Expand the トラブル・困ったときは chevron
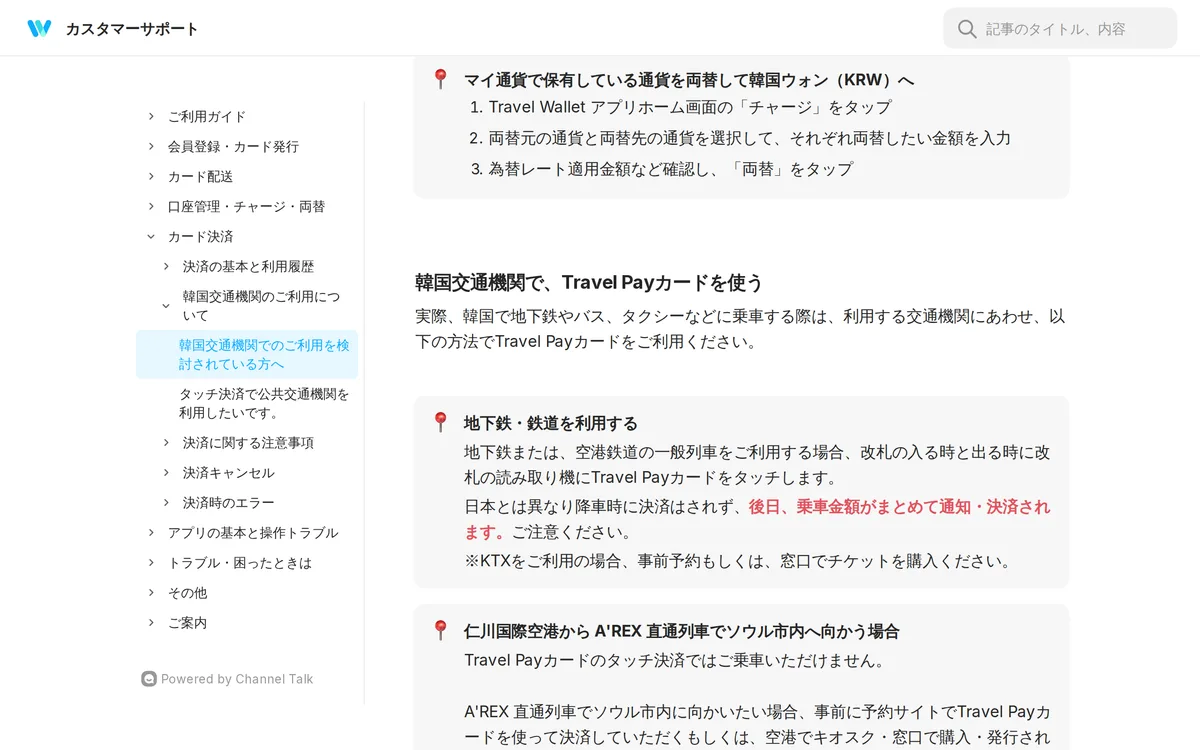This screenshot has height=750, width=1200. [151, 562]
